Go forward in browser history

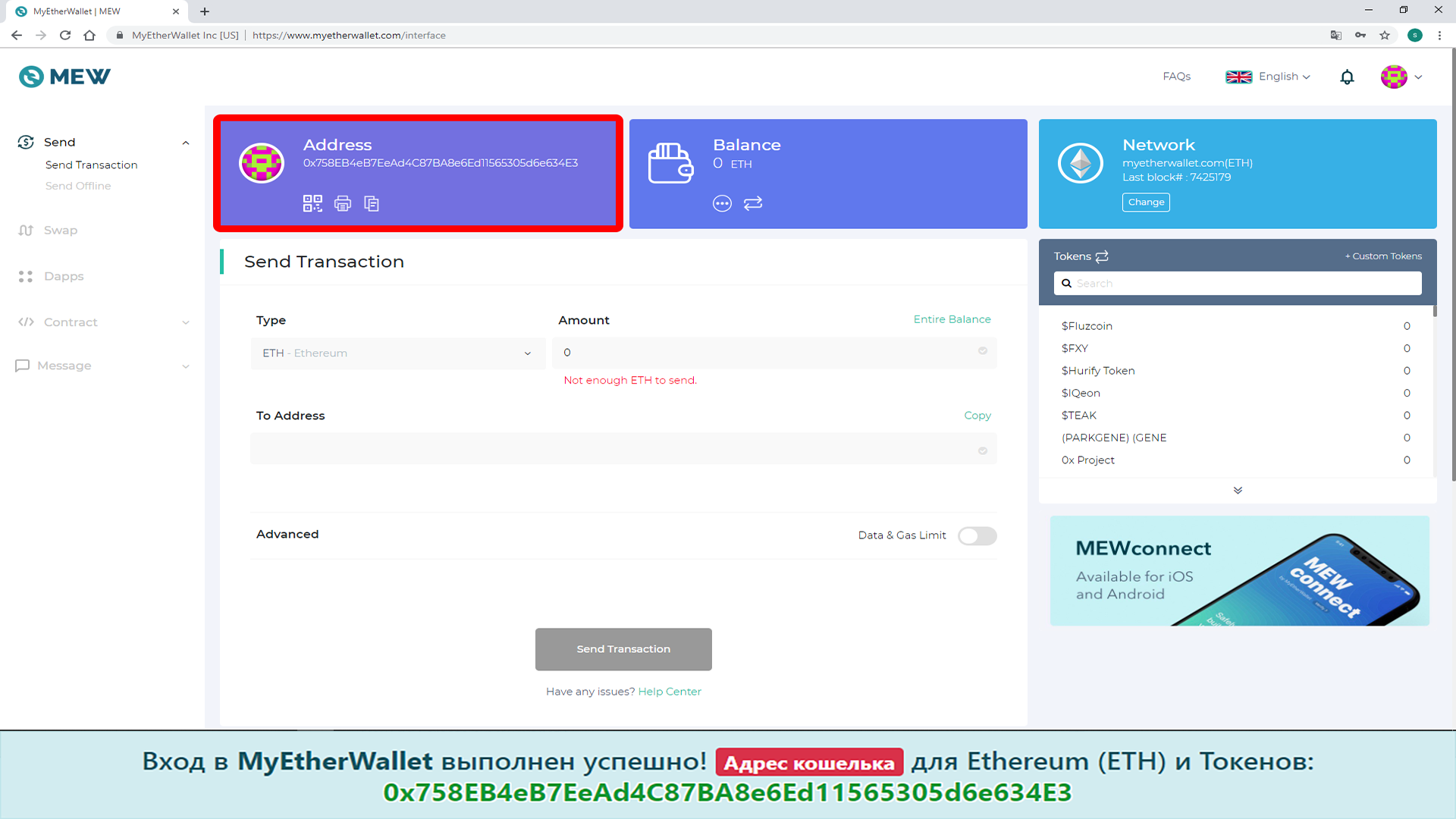pos(41,35)
